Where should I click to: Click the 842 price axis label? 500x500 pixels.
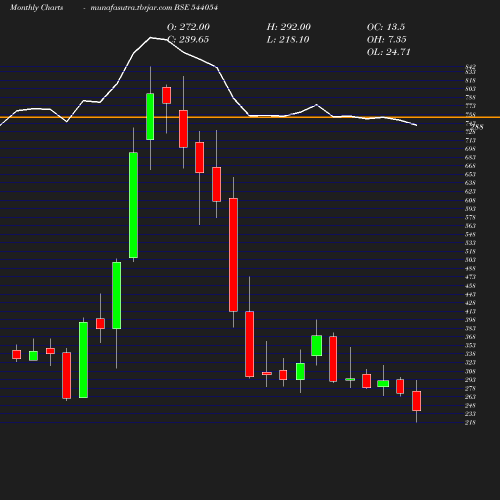[x=470, y=67]
